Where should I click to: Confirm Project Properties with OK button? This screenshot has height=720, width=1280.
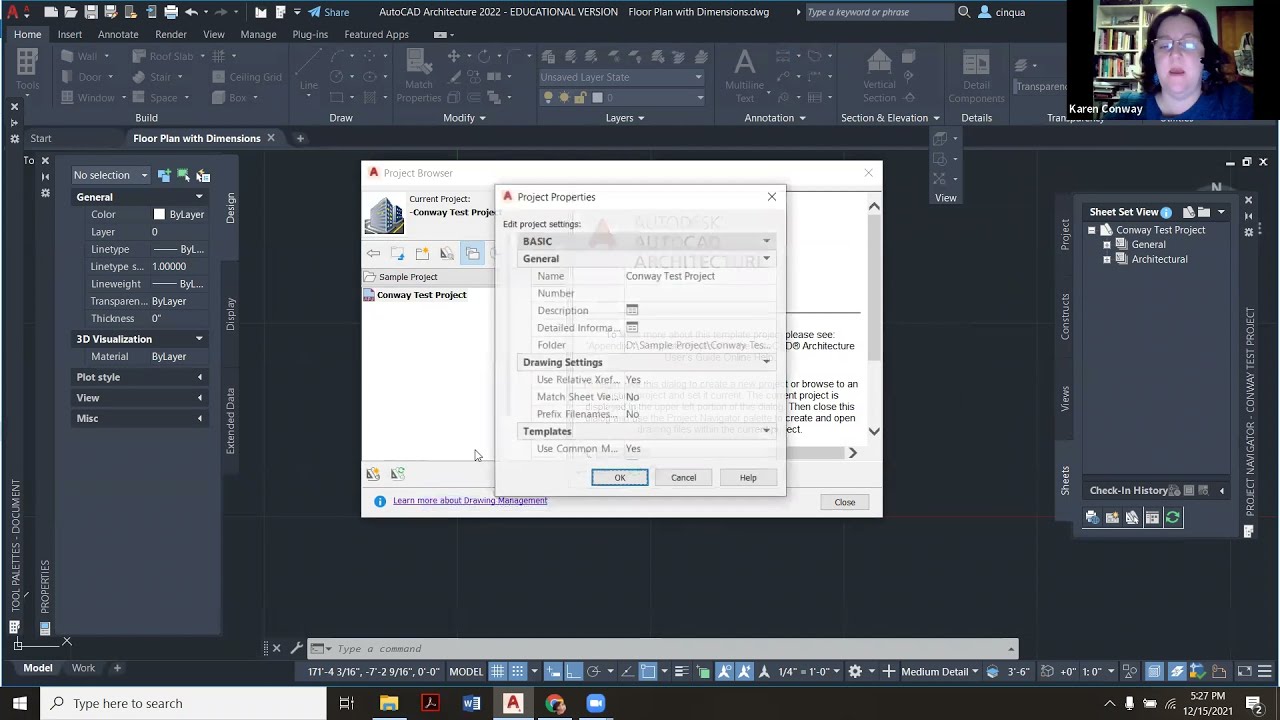(619, 477)
